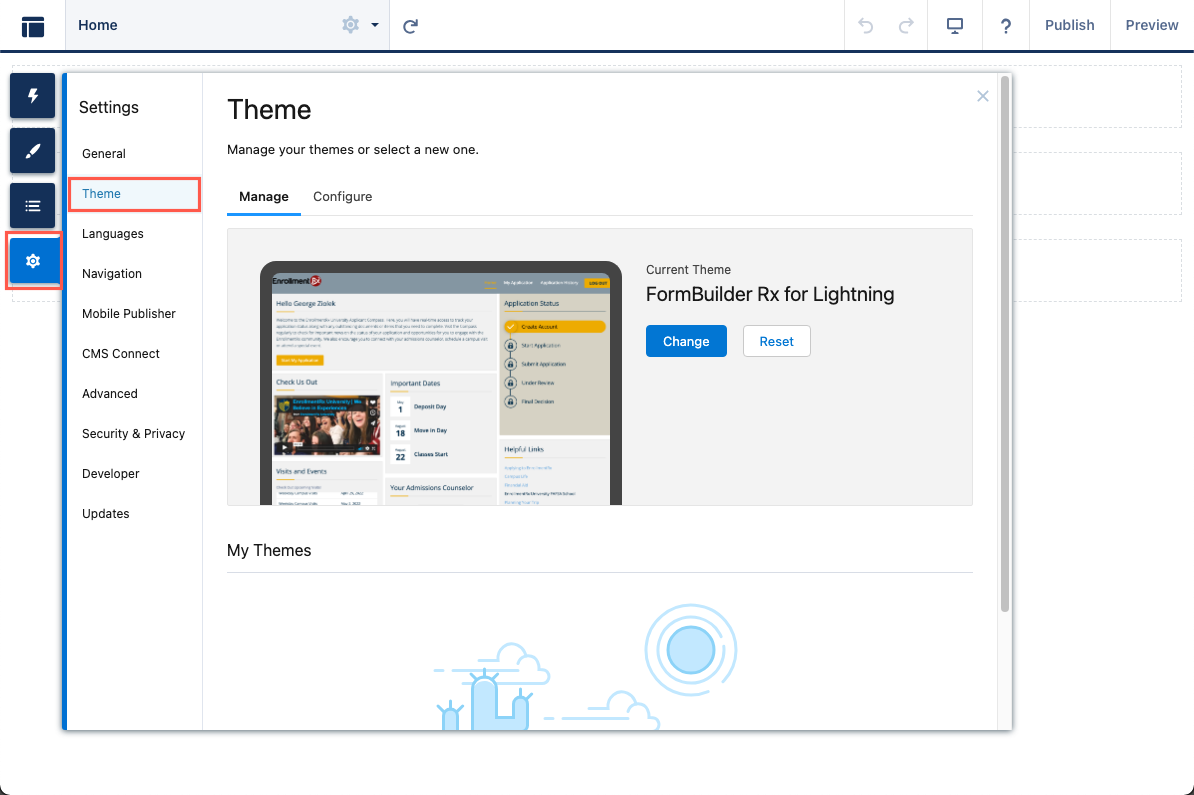
Task: Click the page properties gear icon
Action: click(x=350, y=25)
